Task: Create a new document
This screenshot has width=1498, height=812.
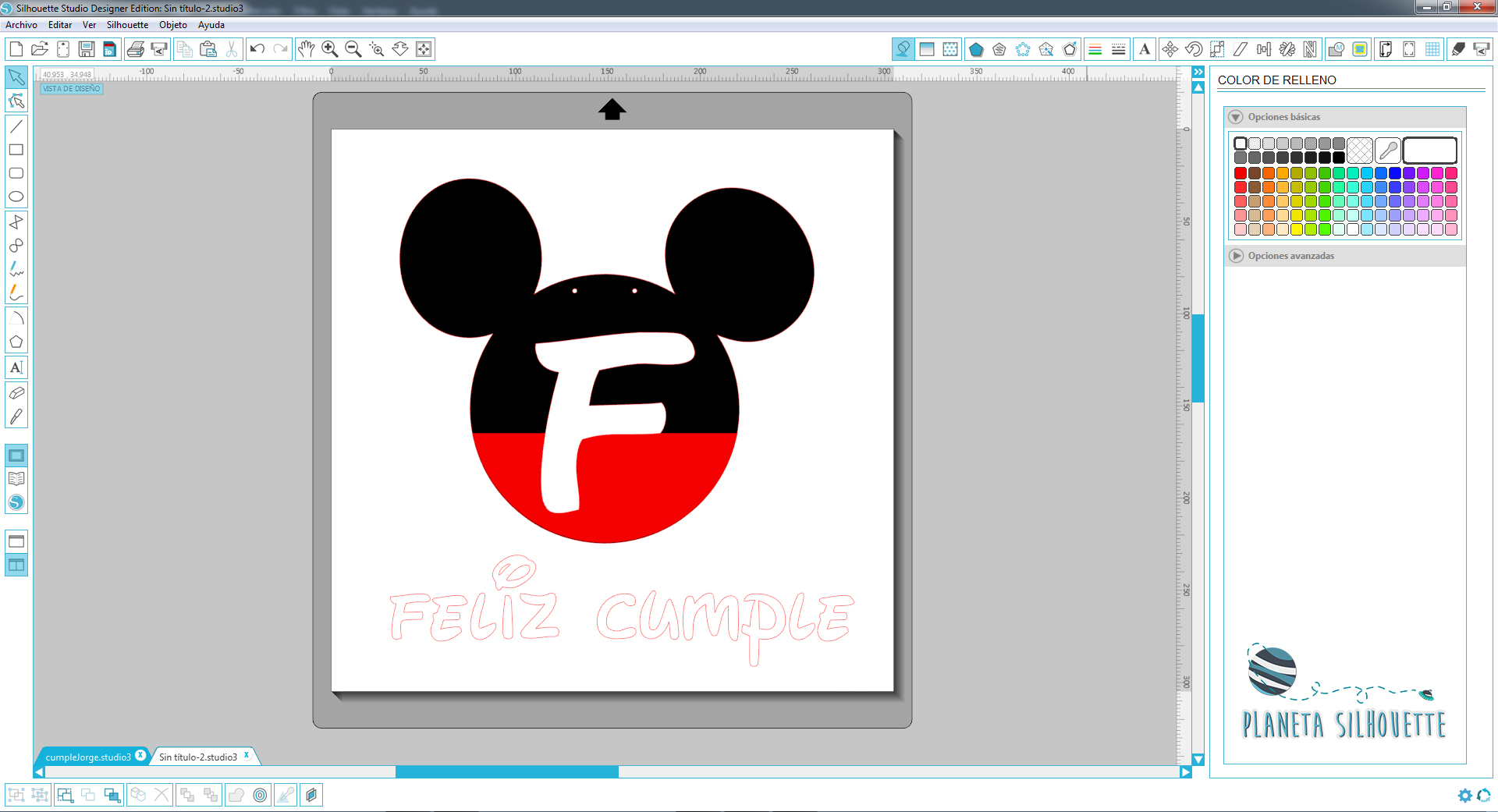Action: [16, 49]
